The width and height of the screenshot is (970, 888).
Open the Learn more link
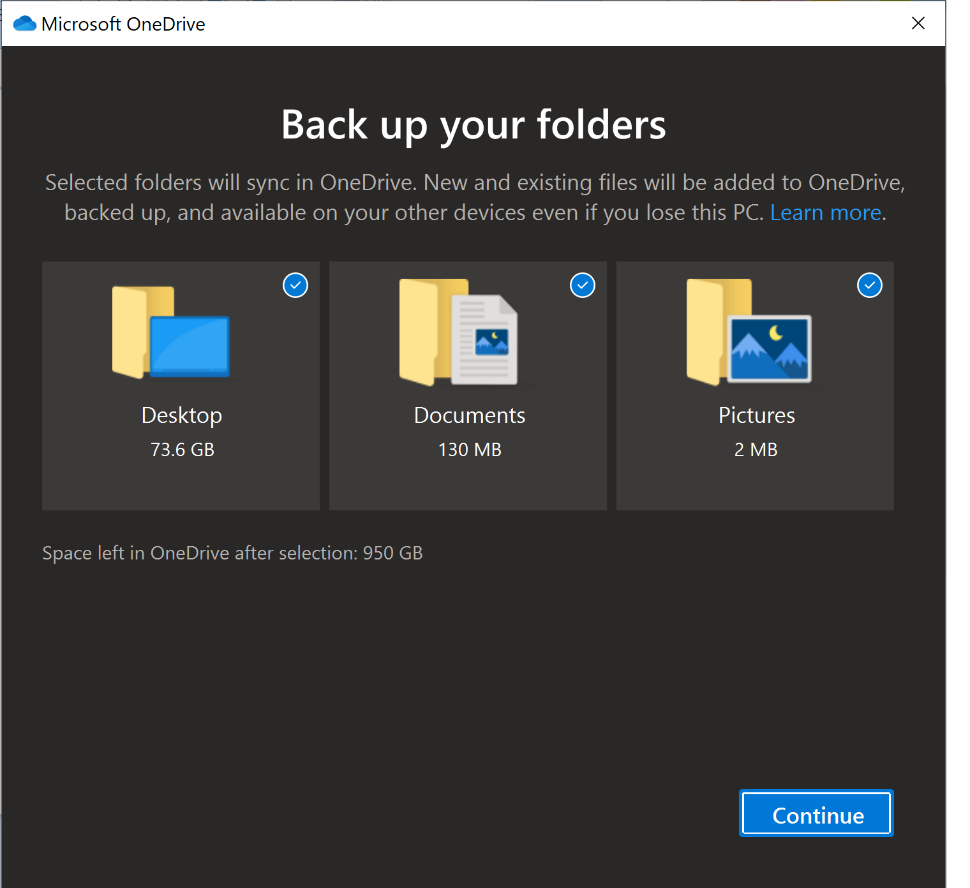pyautogui.click(x=825, y=213)
